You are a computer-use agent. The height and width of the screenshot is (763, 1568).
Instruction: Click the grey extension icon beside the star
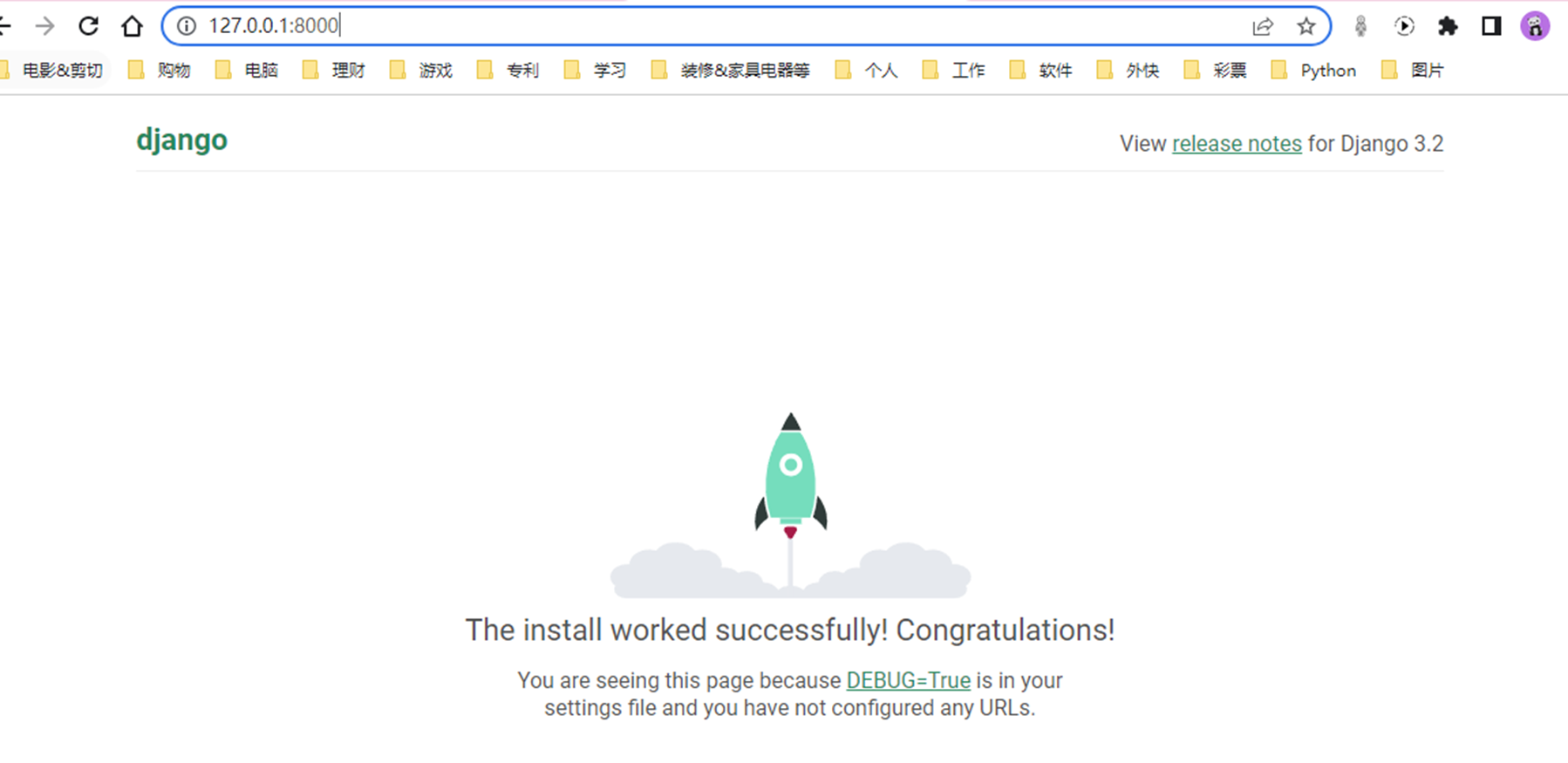[1360, 26]
